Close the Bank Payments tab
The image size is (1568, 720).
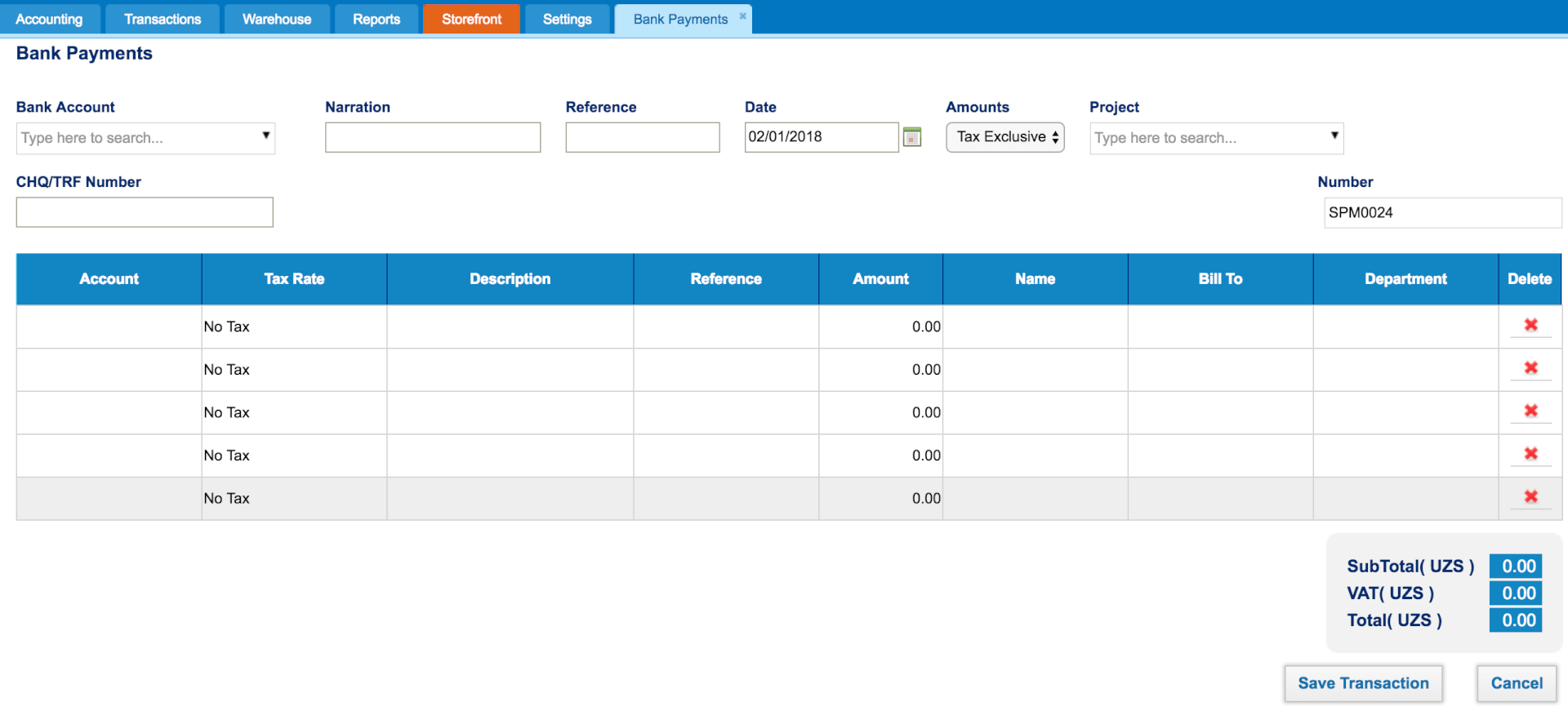click(x=742, y=16)
